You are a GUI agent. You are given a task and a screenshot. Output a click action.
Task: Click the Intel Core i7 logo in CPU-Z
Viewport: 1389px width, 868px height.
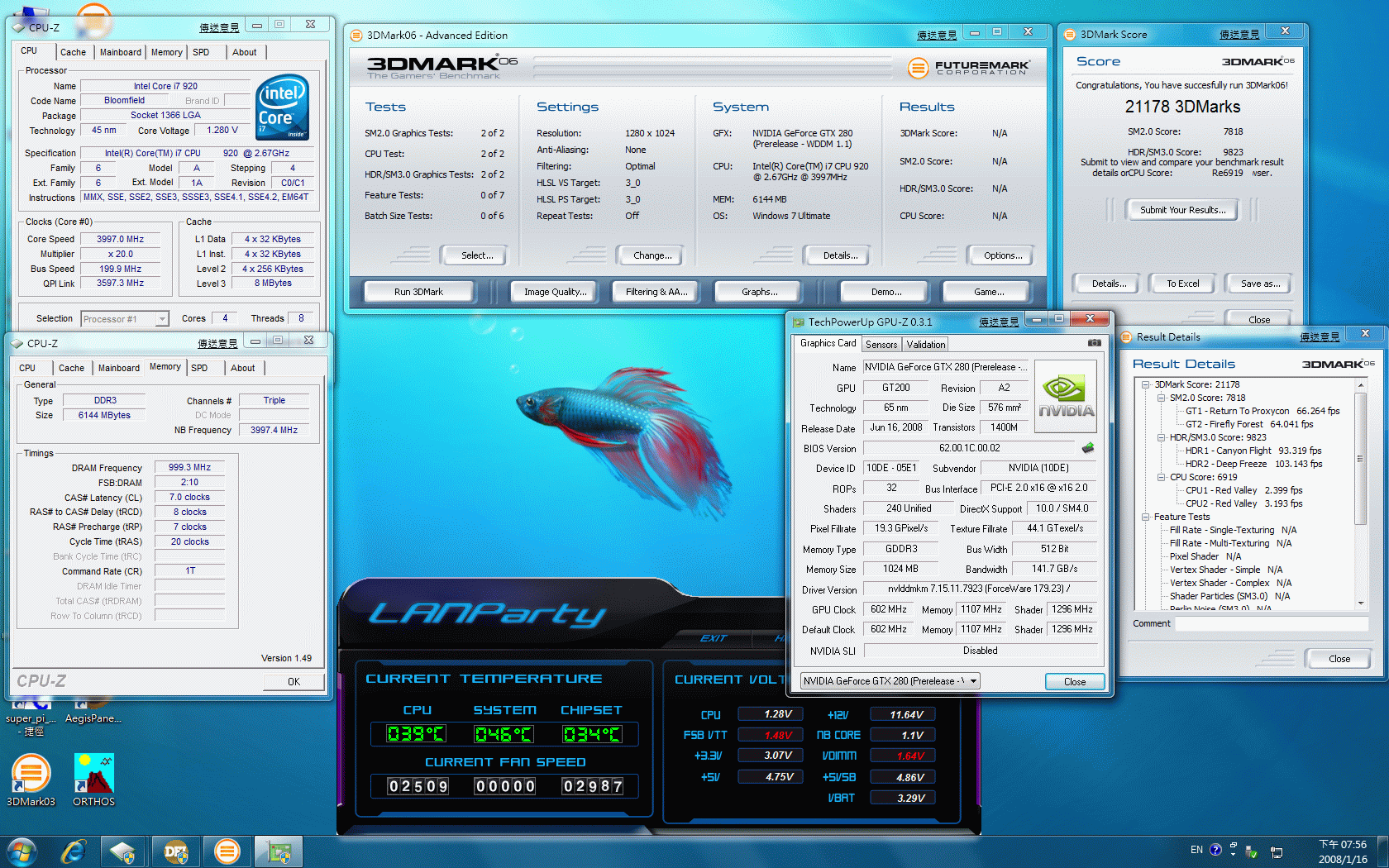283,107
